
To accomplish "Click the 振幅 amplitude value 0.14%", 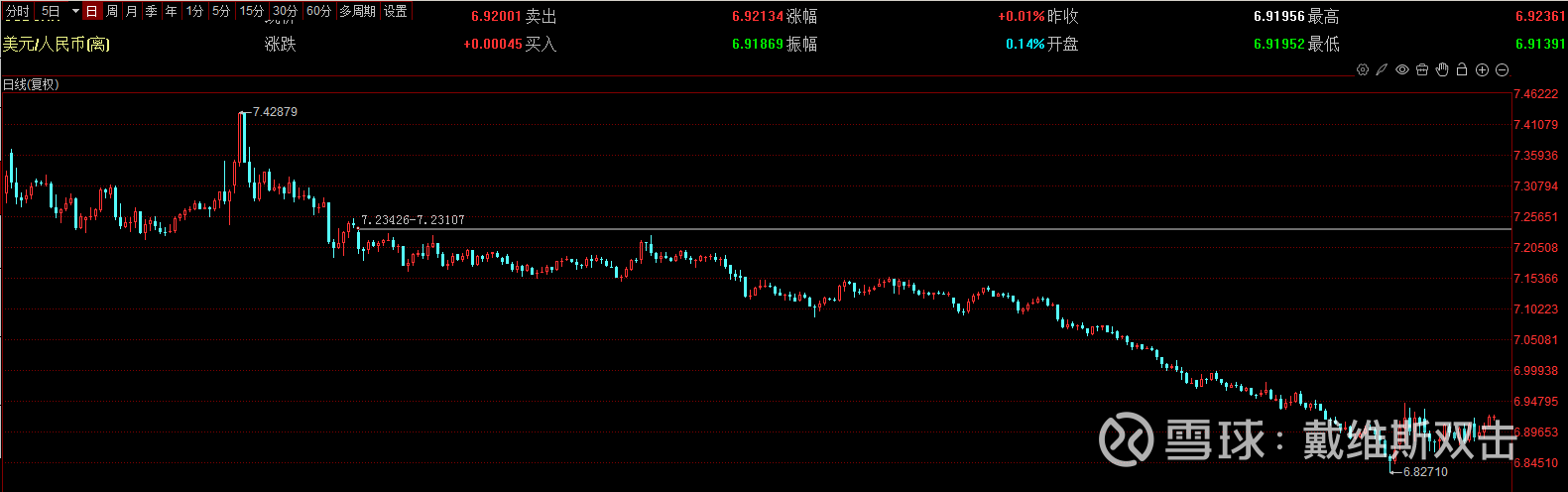I will (x=1025, y=45).
